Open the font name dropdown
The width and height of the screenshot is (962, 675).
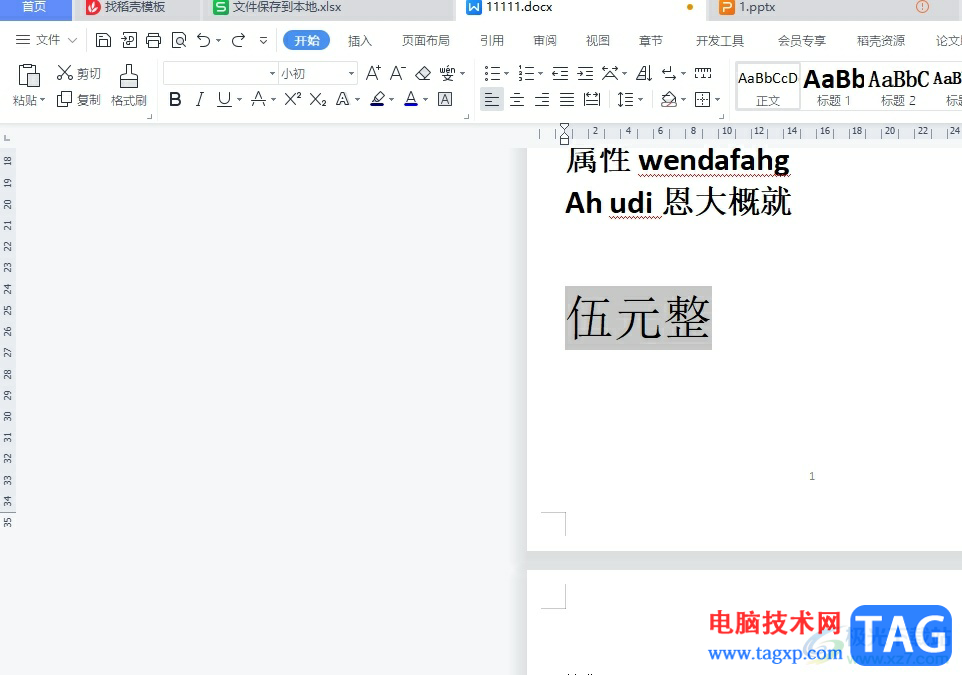coord(272,74)
